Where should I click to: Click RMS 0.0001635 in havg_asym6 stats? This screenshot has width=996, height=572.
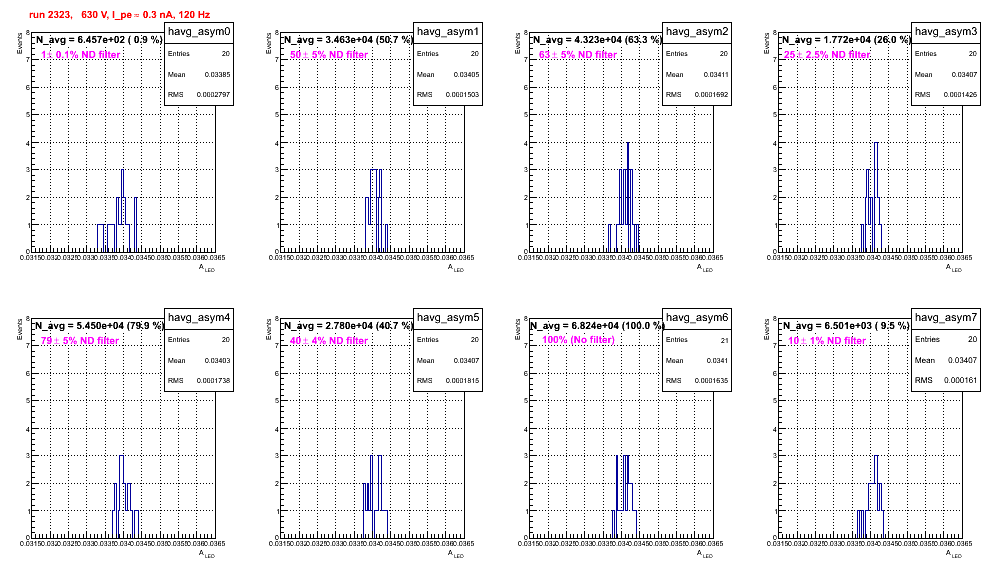[x=697, y=381]
